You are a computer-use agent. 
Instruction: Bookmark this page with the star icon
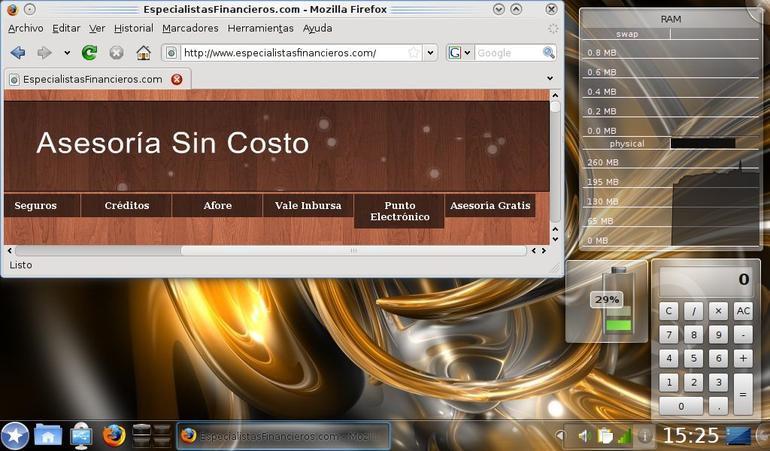click(x=414, y=53)
